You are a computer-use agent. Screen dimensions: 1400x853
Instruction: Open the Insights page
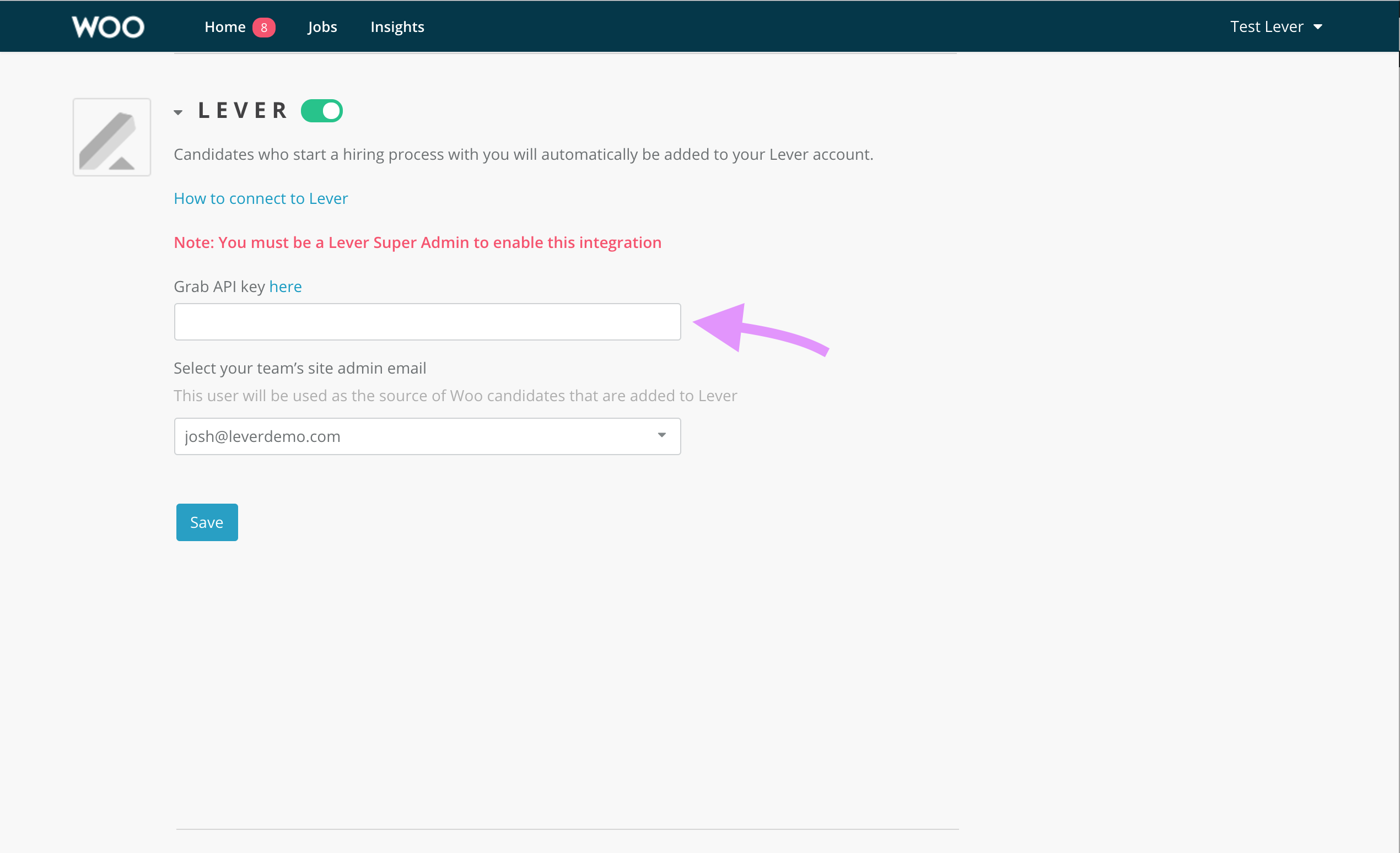397,26
